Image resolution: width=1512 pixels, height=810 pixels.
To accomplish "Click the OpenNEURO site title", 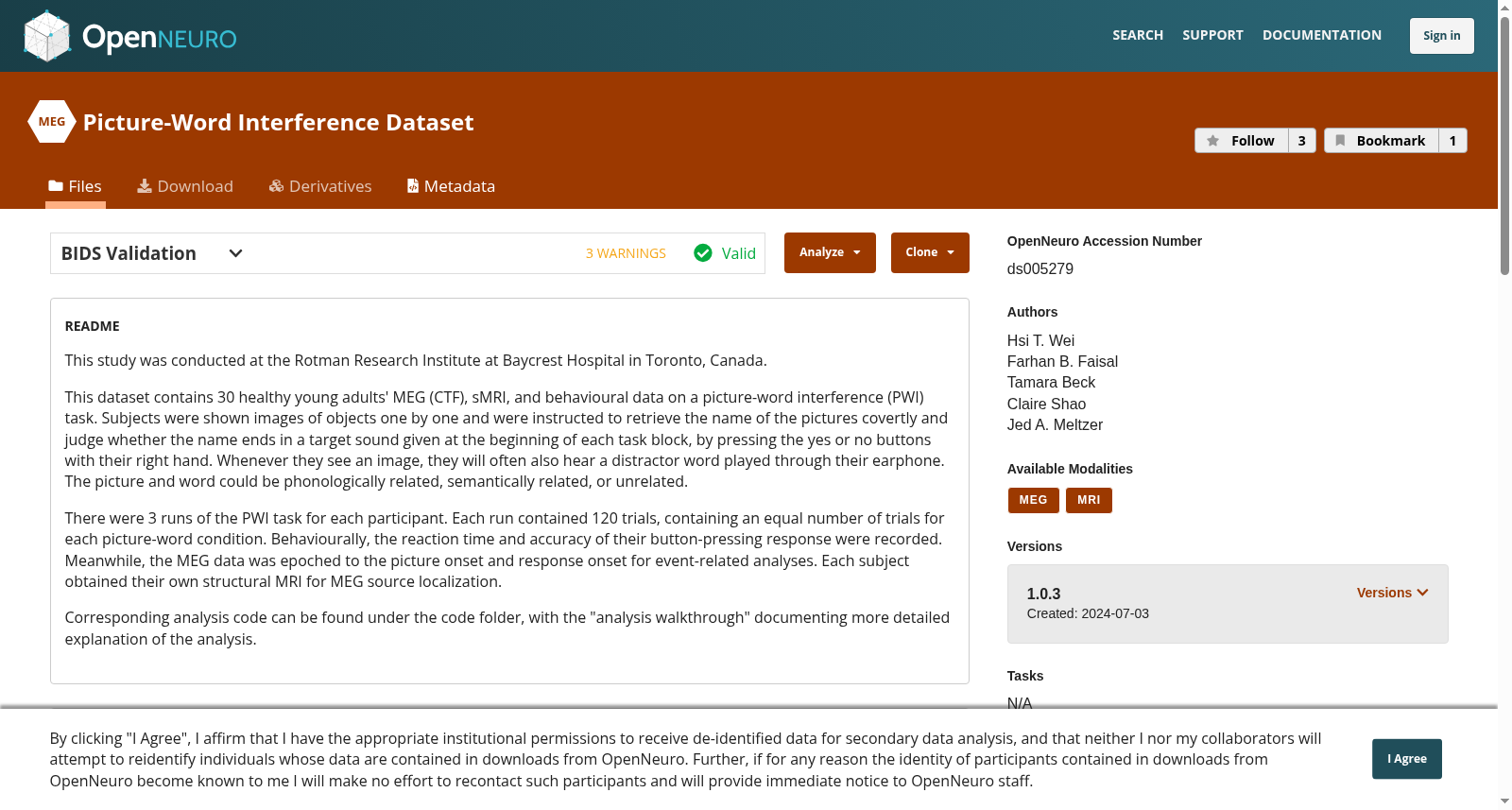I will pyautogui.click(x=160, y=37).
